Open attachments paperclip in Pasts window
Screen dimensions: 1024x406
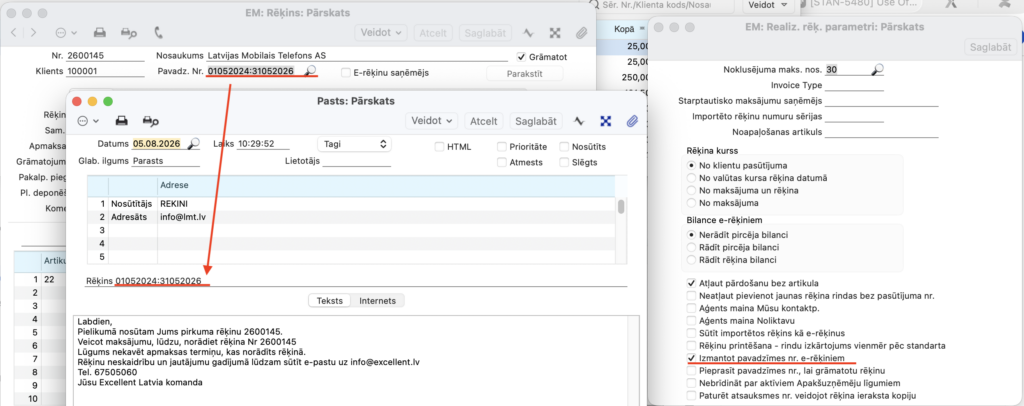pos(632,121)
